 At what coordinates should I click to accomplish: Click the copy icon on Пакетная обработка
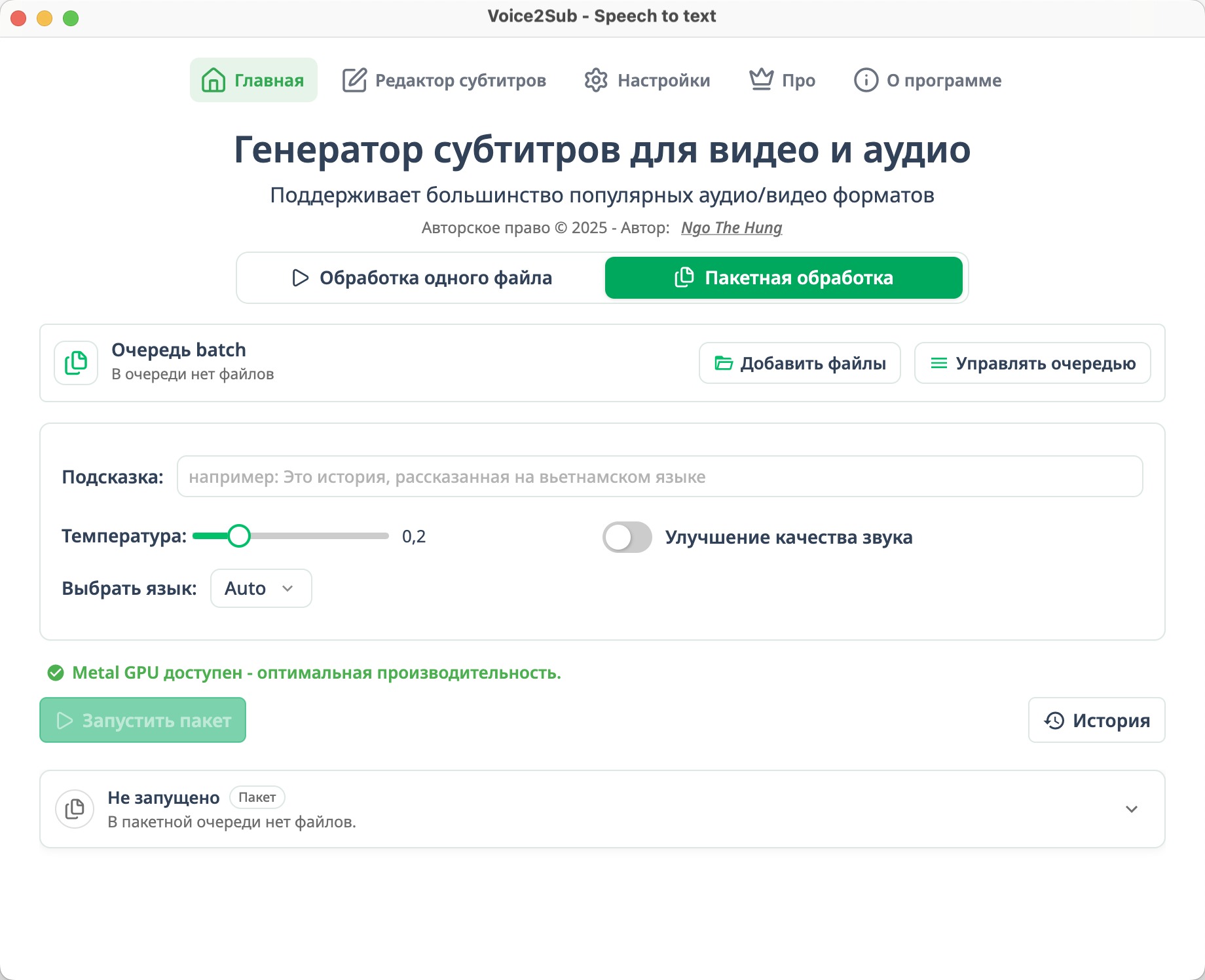tap(684, 277)
